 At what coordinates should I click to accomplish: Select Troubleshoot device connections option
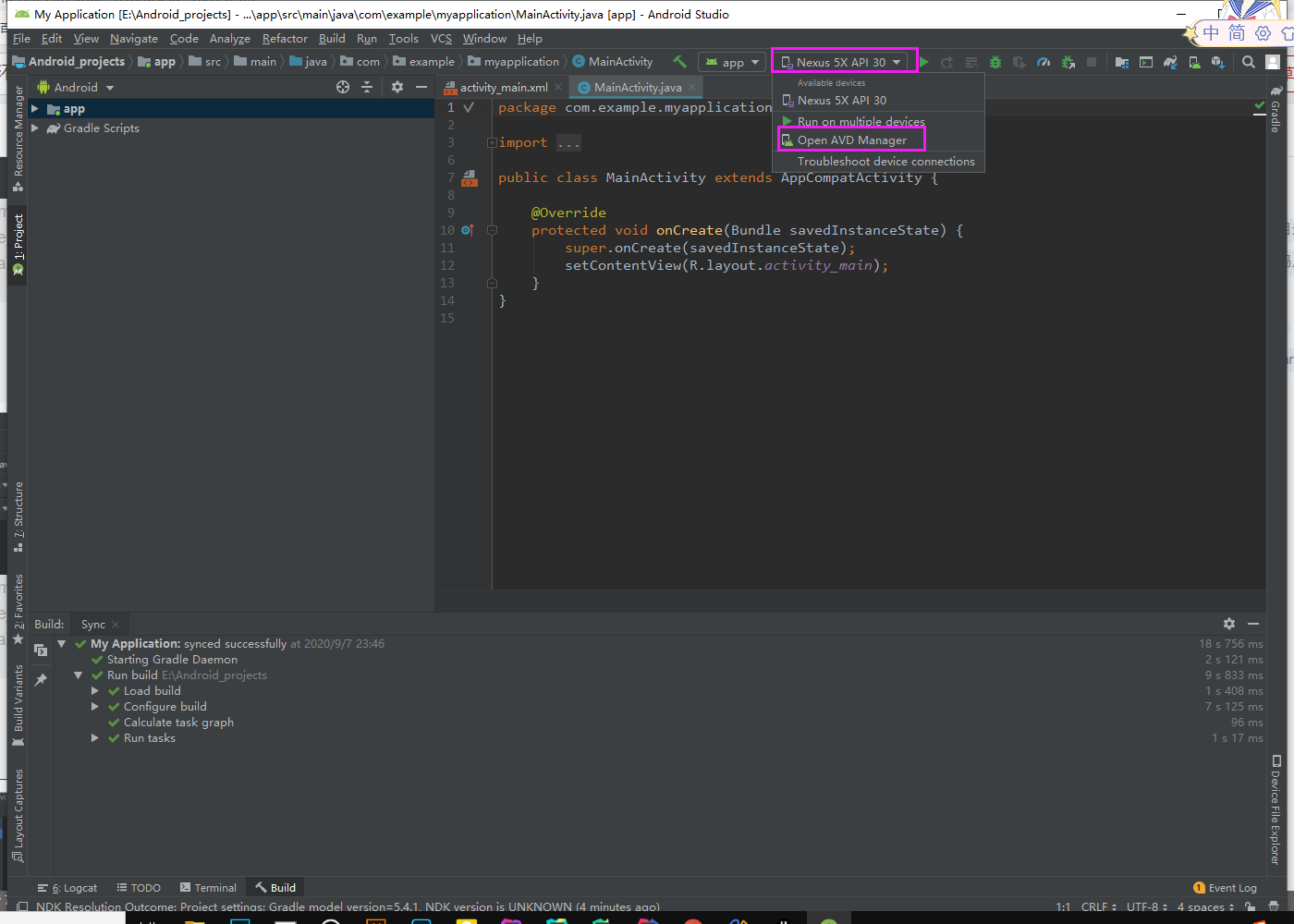coord(885,161)
